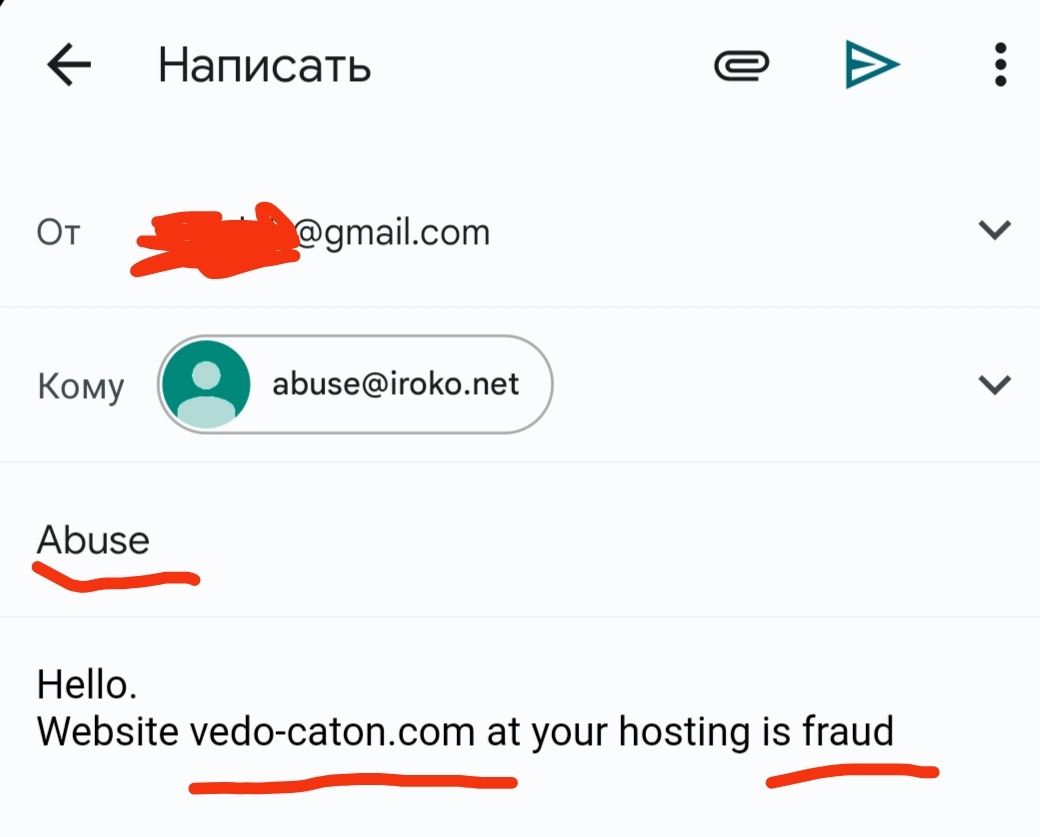Screen dimensions: 1040x837
Task: Focus the Abuse subject field
Action: tap(520, 540)
